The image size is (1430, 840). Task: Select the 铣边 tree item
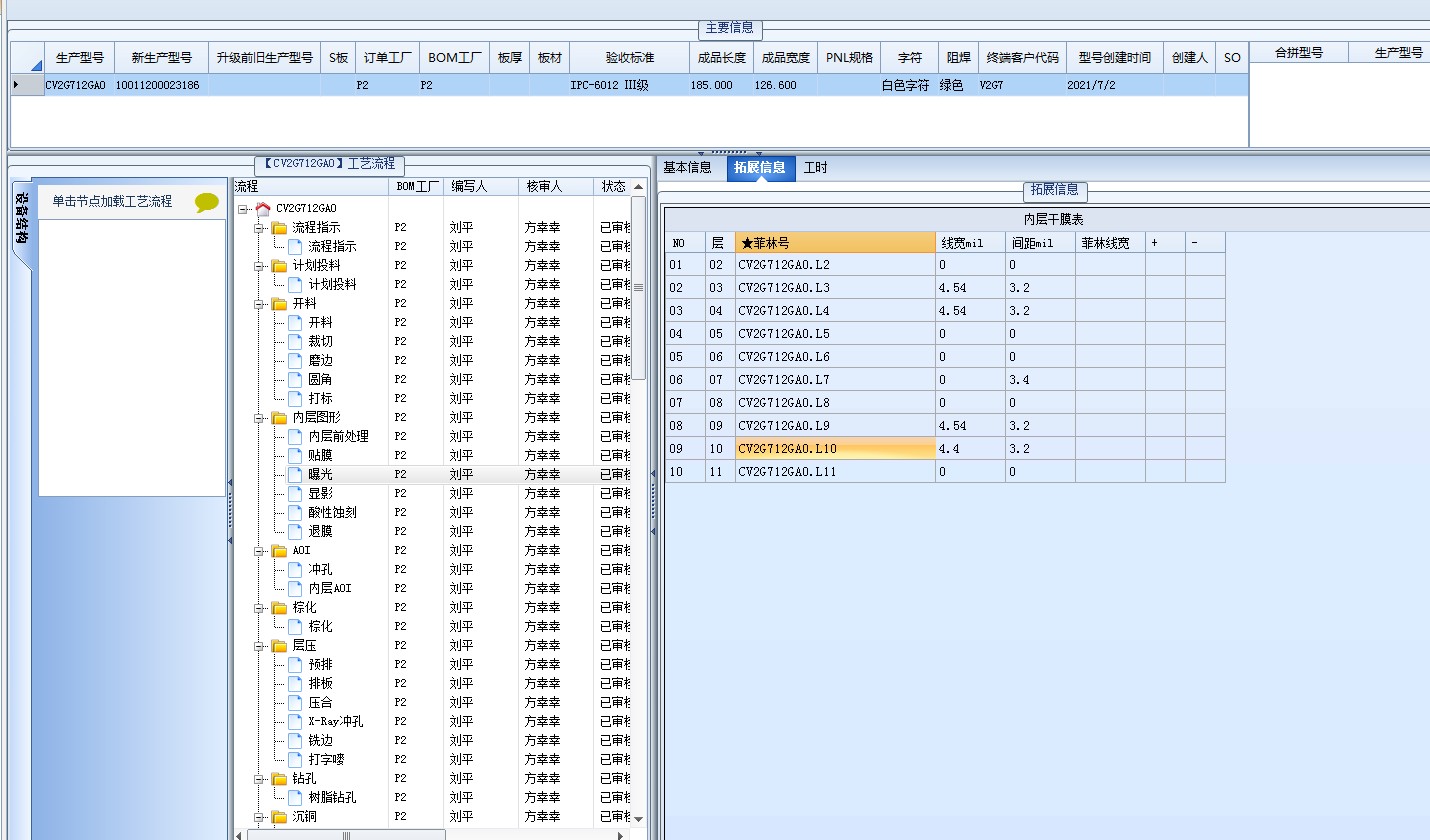[x=320, y=741]
